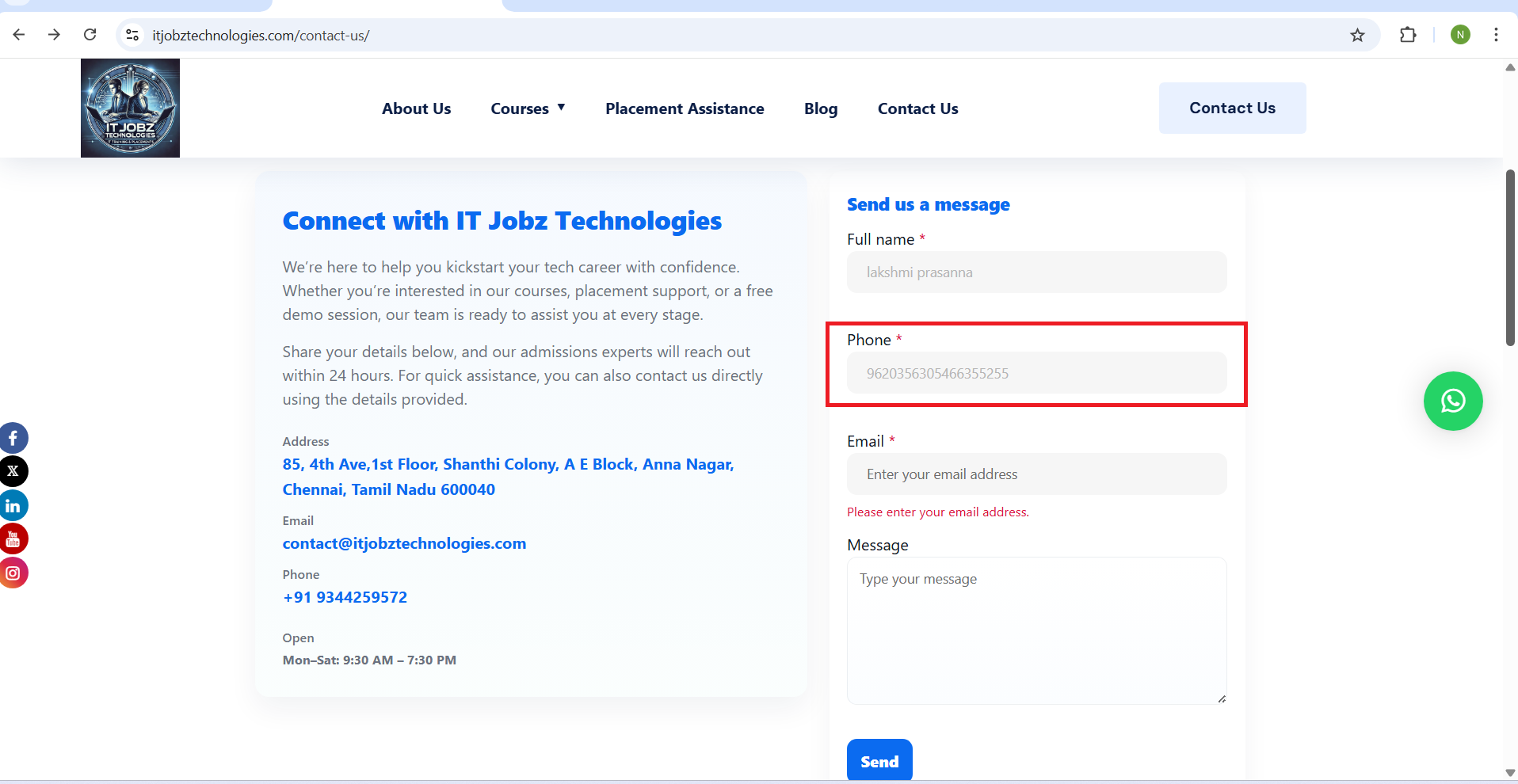Open the Facebook social sidebar icon
The image size is (1518, 784).
(13, 438)
